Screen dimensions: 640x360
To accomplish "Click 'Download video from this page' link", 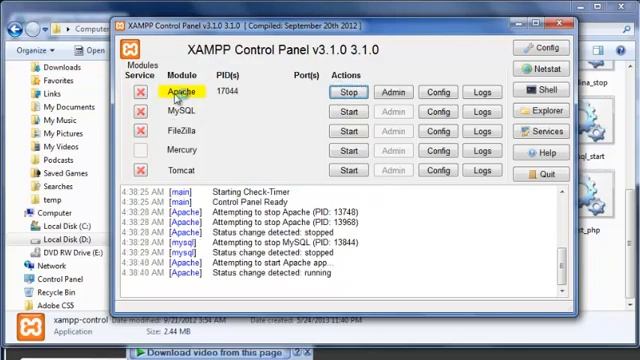I will [214, 353].
